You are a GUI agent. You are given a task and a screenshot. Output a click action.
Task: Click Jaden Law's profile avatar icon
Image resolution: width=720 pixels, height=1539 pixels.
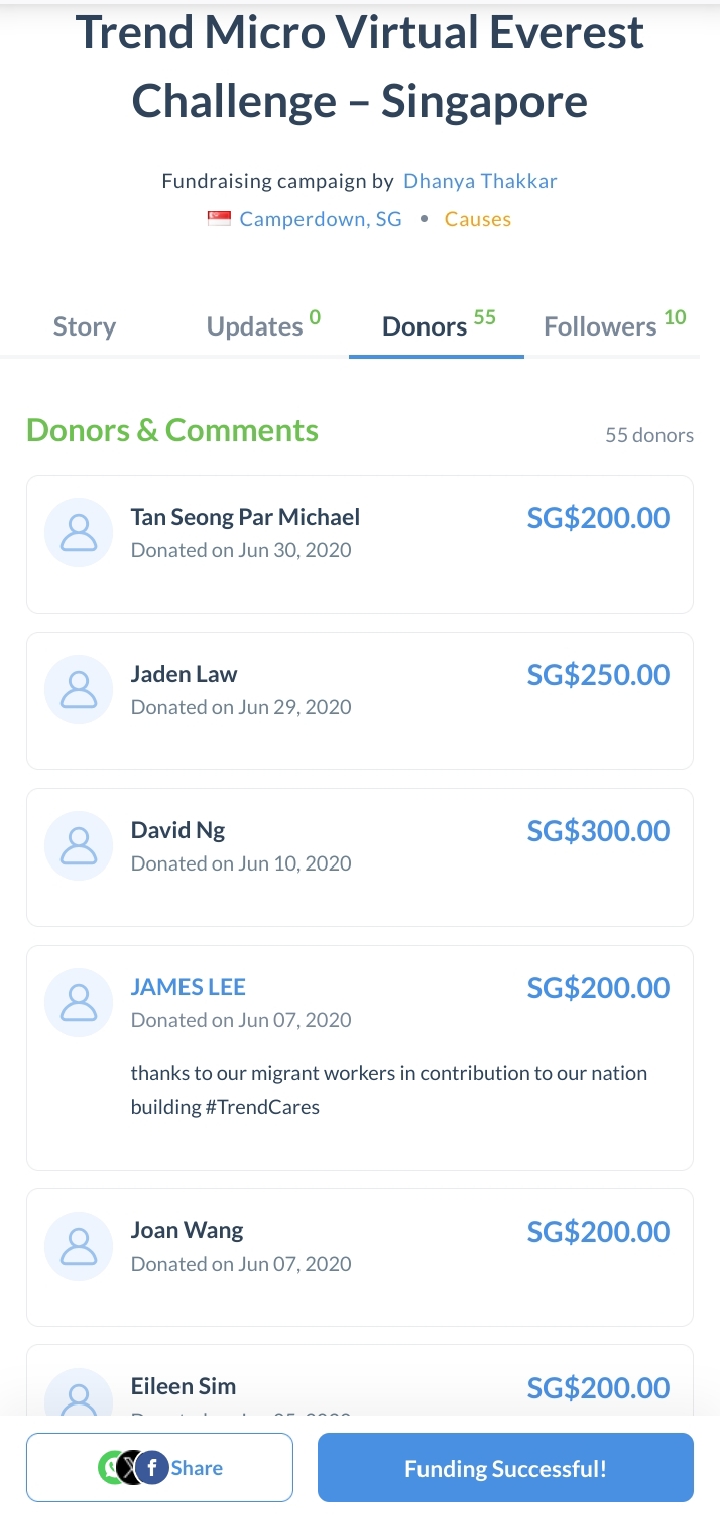click(78, 689)
